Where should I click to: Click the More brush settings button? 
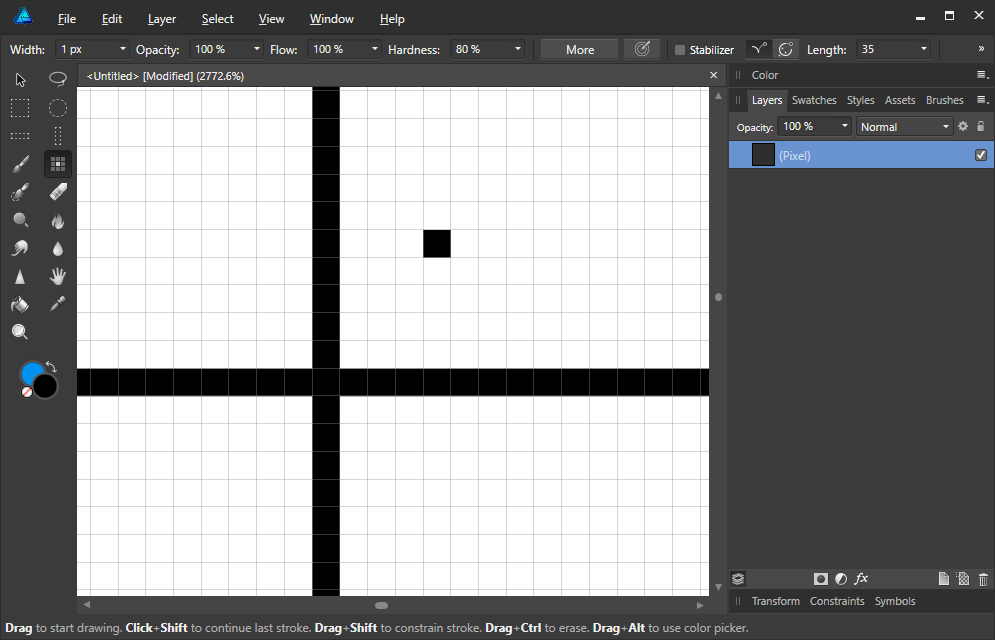point(578,49)
